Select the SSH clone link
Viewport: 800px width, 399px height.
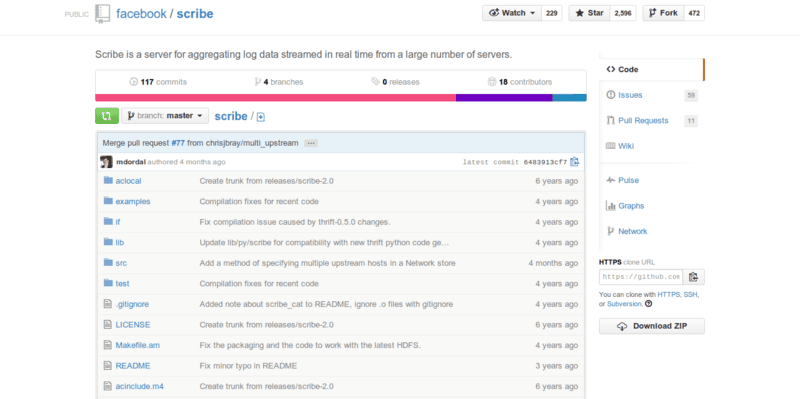click(691, 294)
